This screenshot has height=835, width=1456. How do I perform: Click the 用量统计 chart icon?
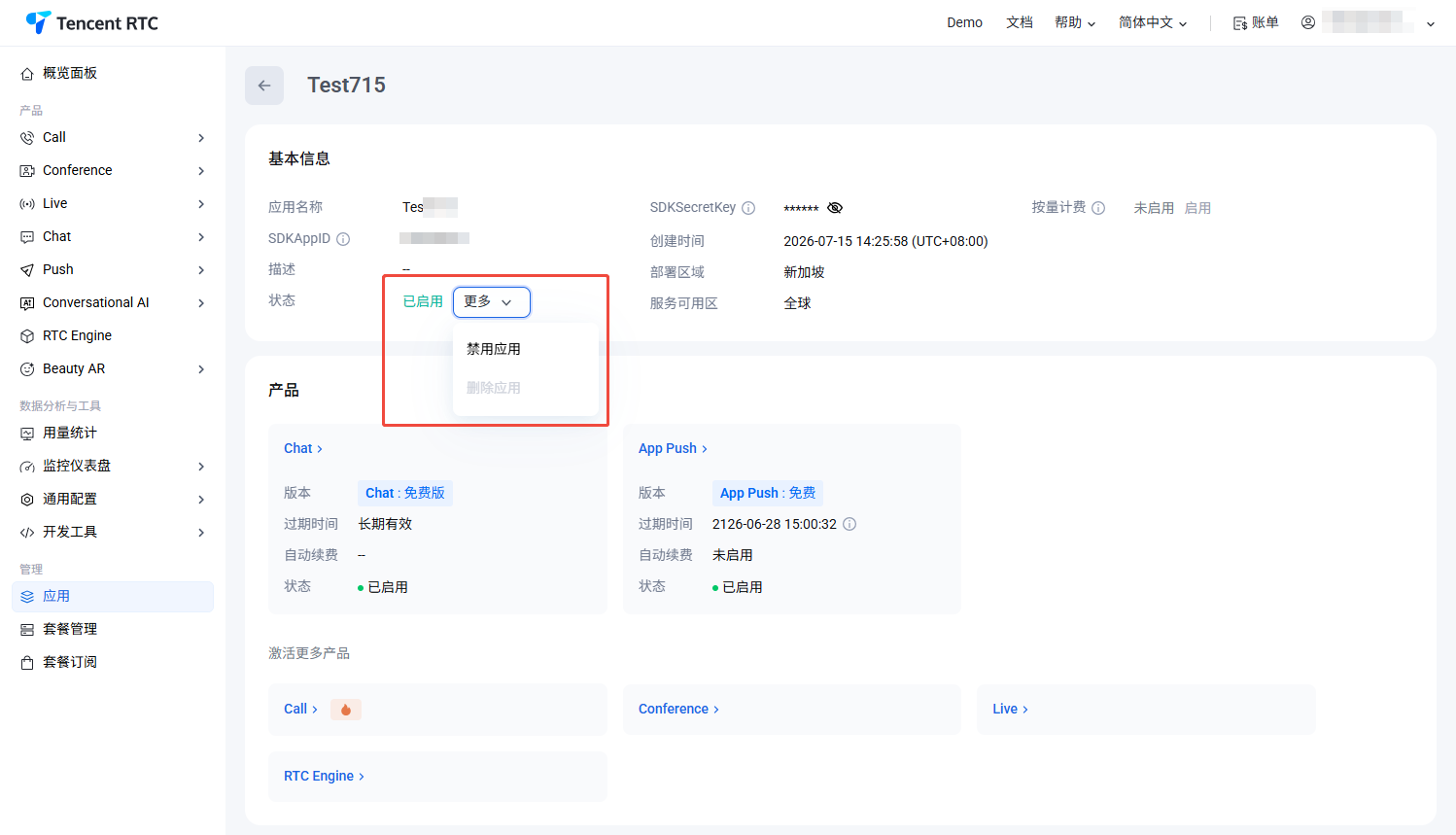coord(27,434)
